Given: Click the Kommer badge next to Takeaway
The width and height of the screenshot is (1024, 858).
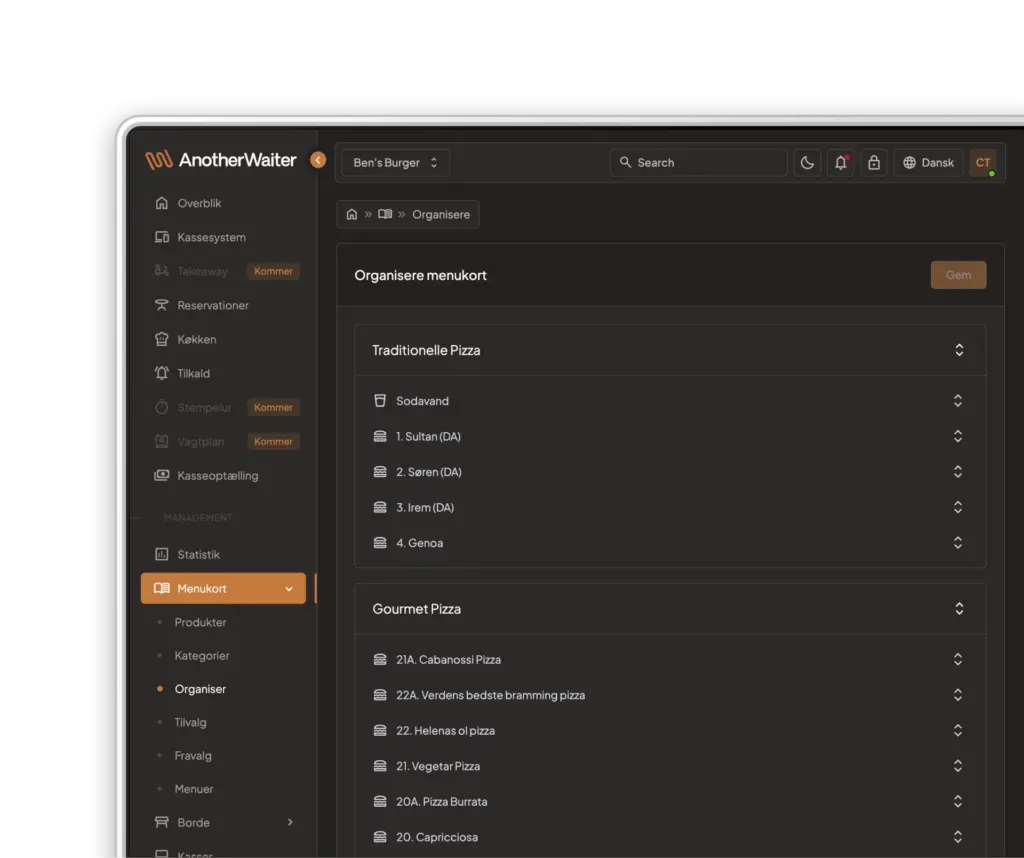Looking at the screenshot, I should (x=273, y=271).
